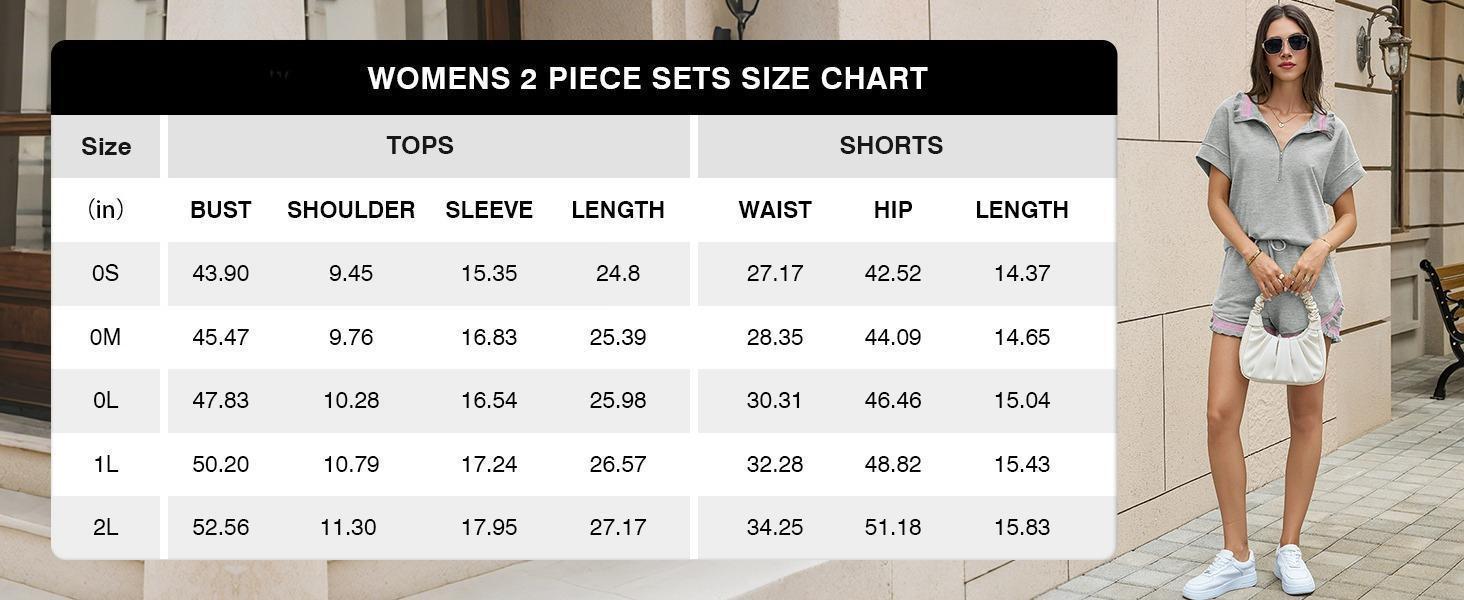Viewport: 1464px width, 600px height.
Task: Click the WAIST column heading
Action: click(x=775, y=210)
